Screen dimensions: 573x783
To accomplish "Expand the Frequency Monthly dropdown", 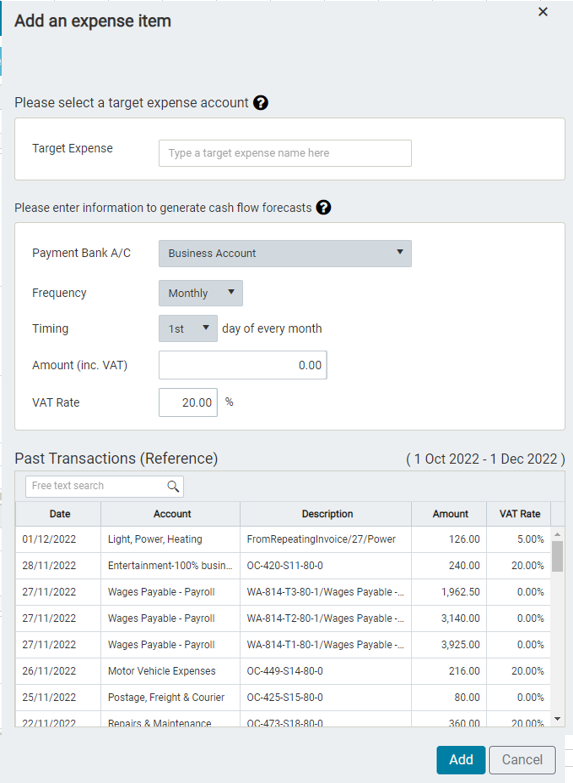I will [x=201, y=293].
